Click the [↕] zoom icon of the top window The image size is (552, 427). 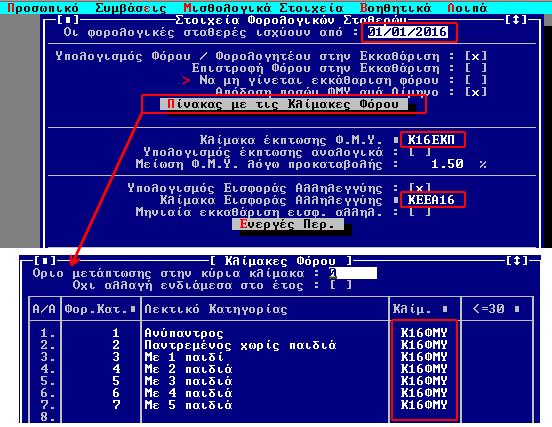tap(516, 20)
